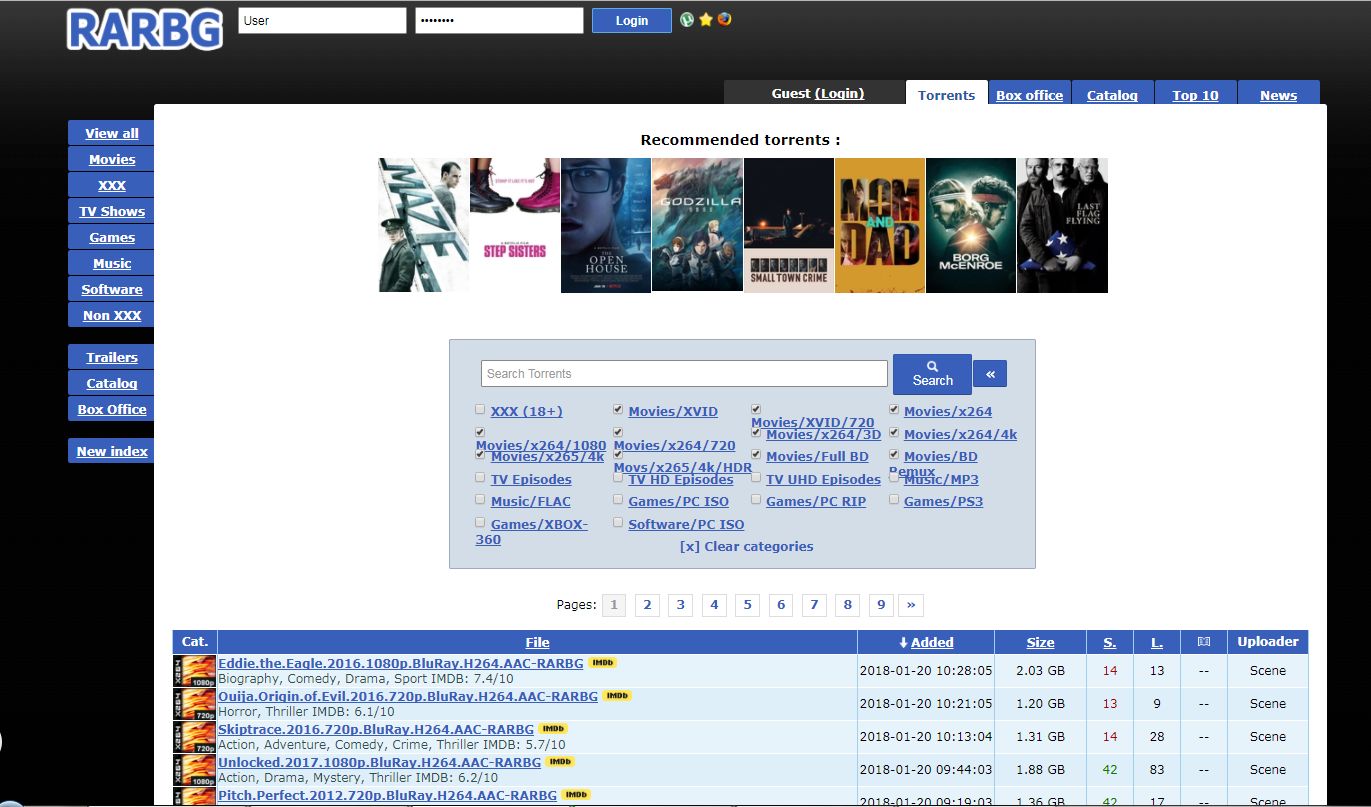The image size is (1371, 807).
Task: Open the Small Town Crime recommended poster
Action: [x=789, y=225]
